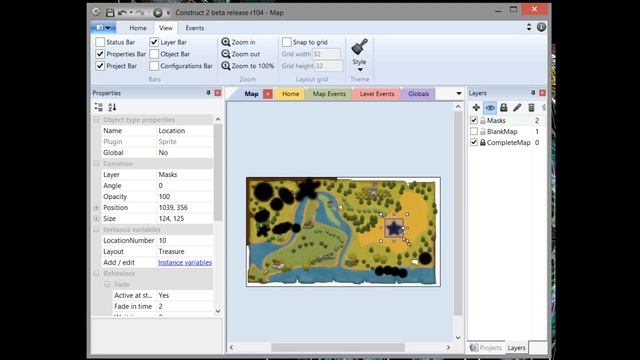Uncheck the Layer Bar checkbox
Image resolution: width=640 pixels, height=360 pixels.
click(154, 42)
